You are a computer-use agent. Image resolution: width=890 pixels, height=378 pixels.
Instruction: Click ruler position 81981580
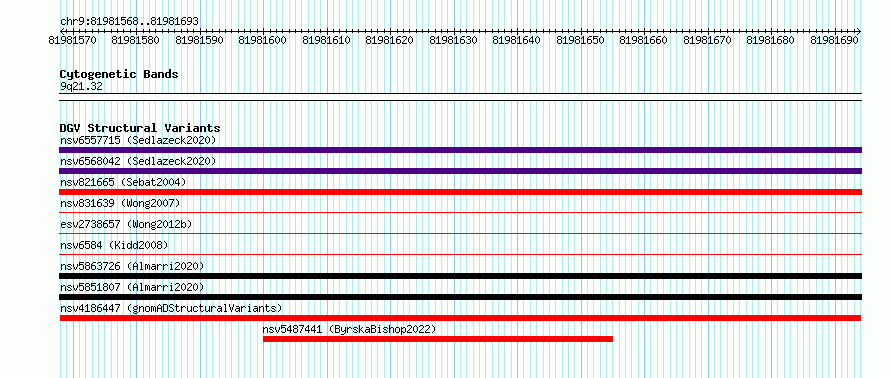[x=136, y=40]
